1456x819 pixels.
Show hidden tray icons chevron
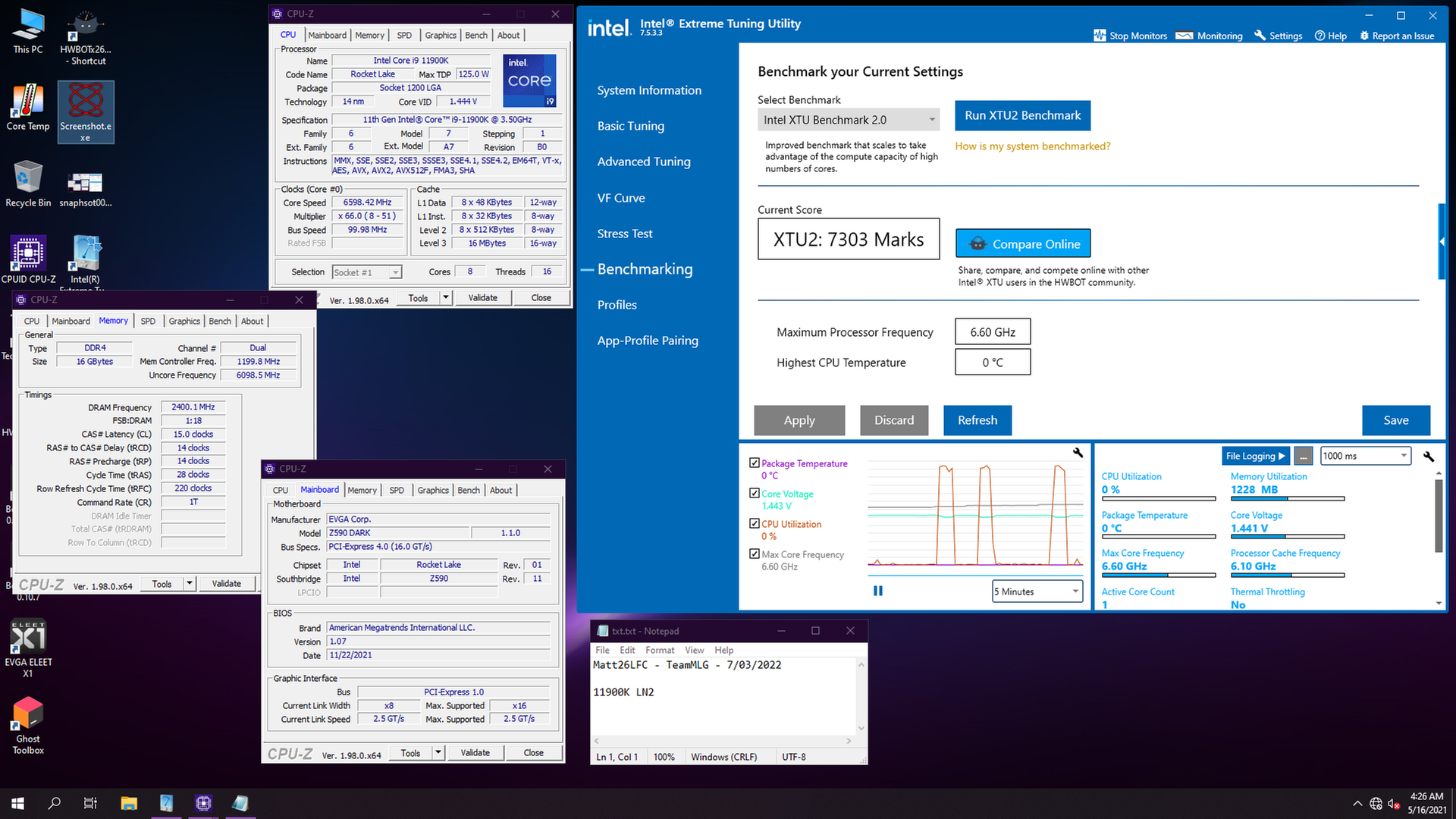click(1357, 804)
